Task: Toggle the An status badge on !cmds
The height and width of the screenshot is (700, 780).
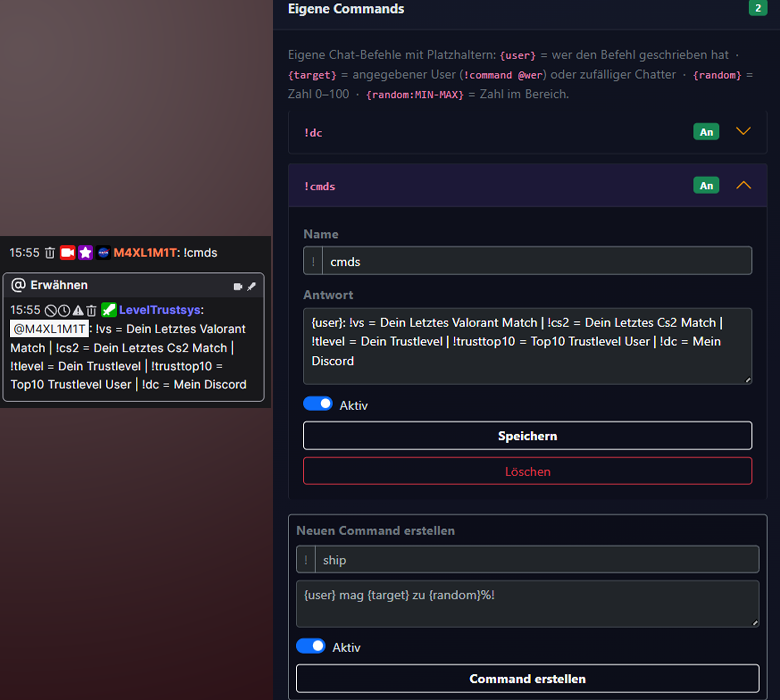Action: pos(706,186)
